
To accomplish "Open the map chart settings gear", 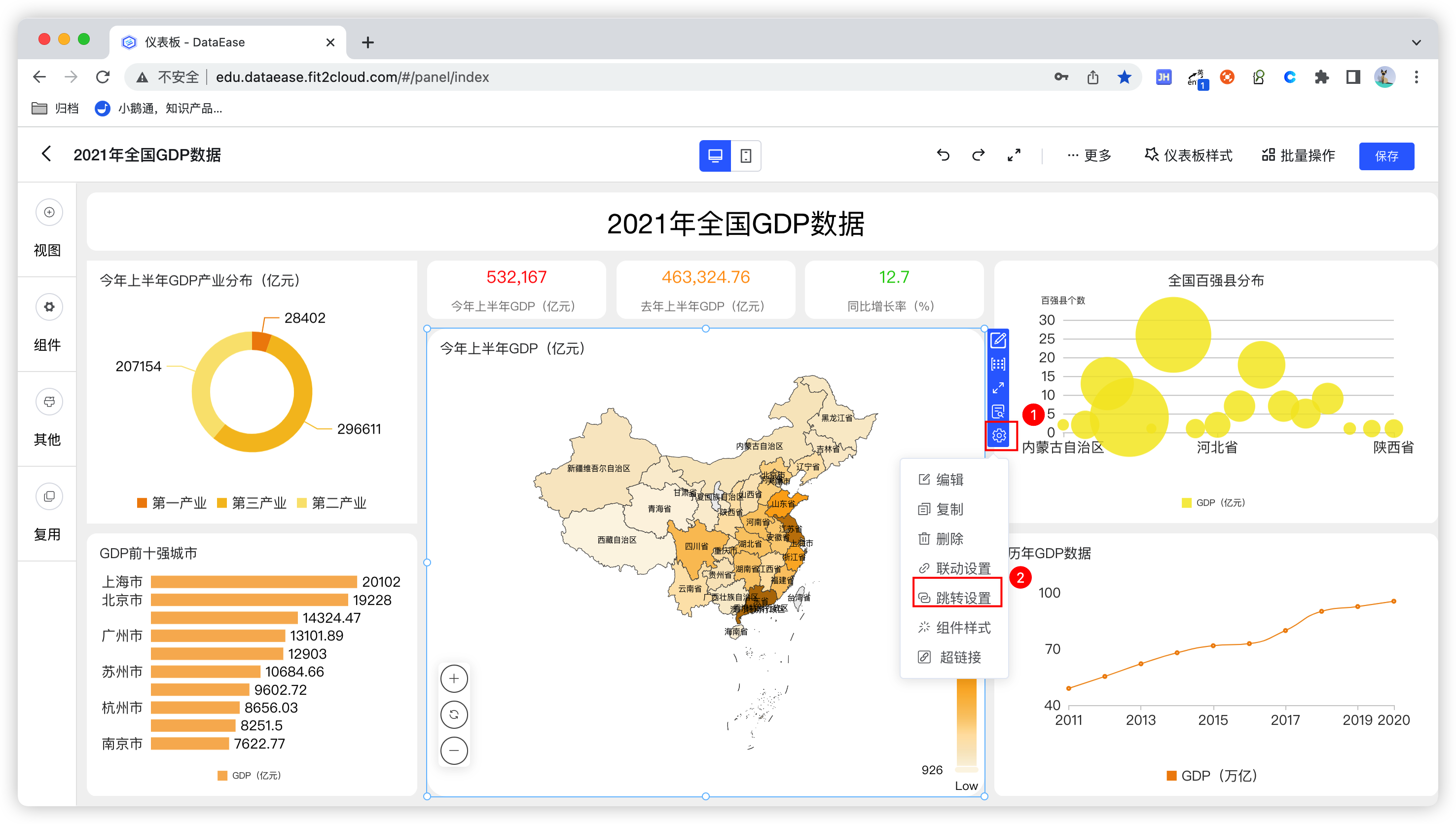I will (999, 435).
